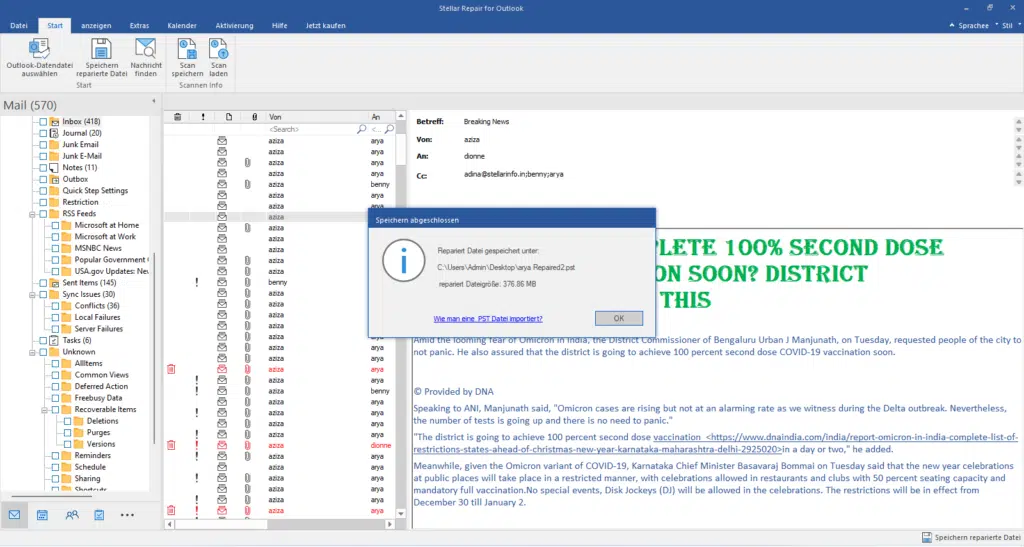The image size is (1024, 547).
Task: Switch to Mail view icon at bottom
Action: click(x=14, y=515)
